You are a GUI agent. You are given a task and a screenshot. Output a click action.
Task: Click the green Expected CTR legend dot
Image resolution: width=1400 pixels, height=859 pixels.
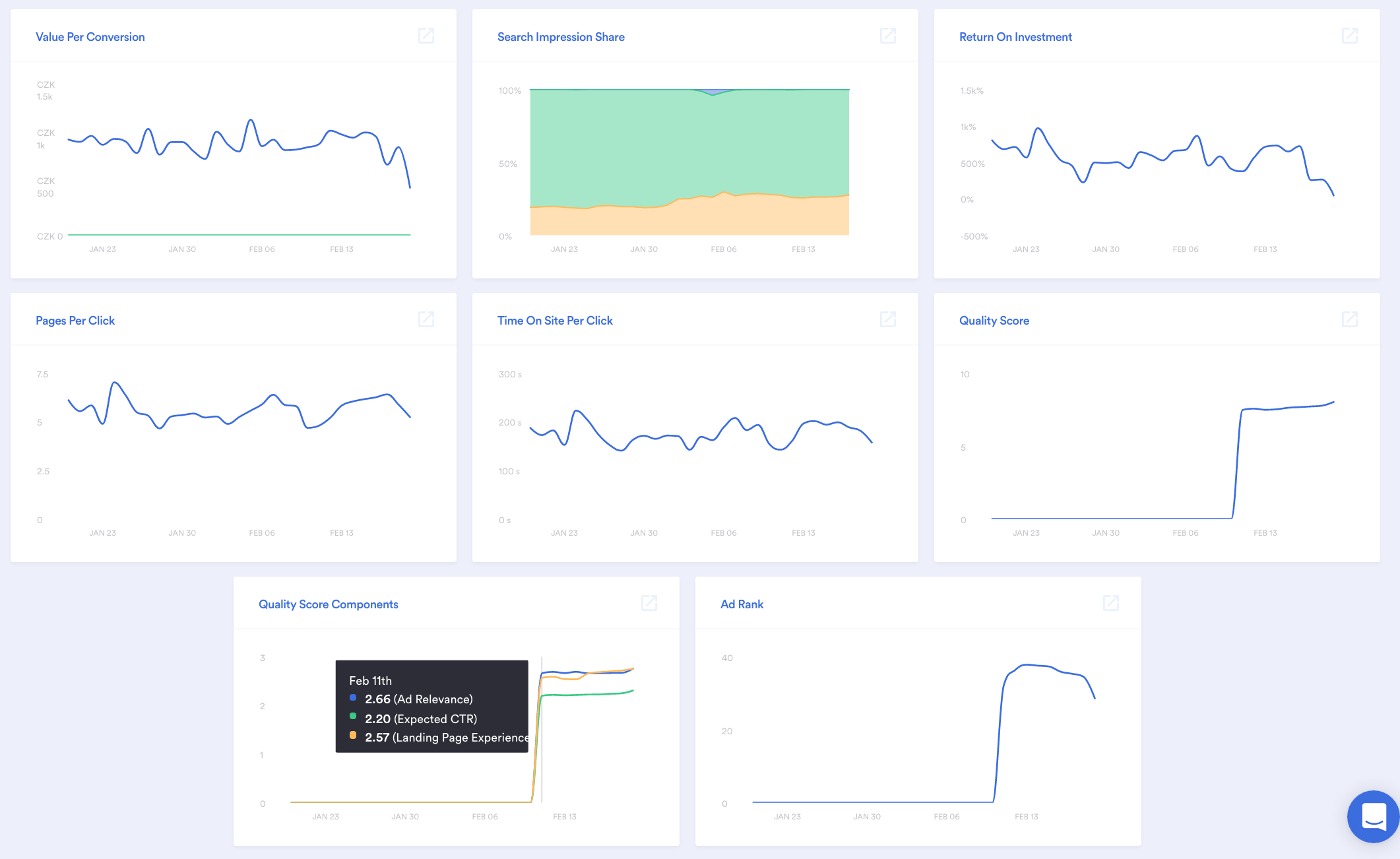click(353, 716)
